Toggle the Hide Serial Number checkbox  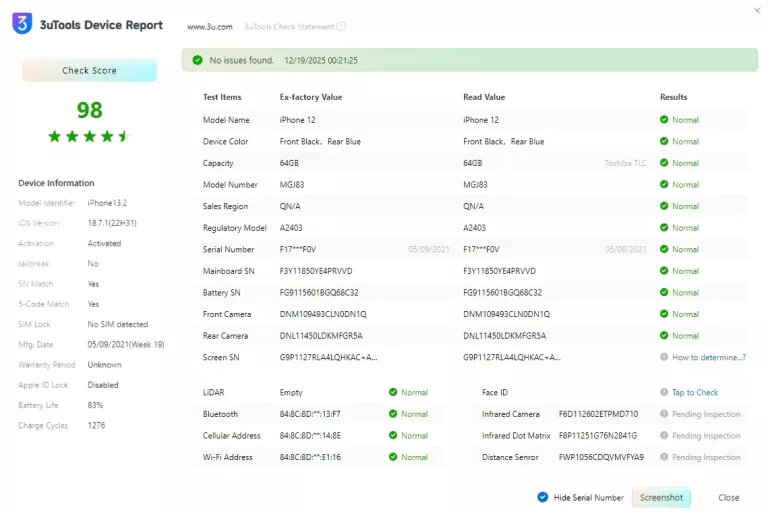click(x=542, y=497)
